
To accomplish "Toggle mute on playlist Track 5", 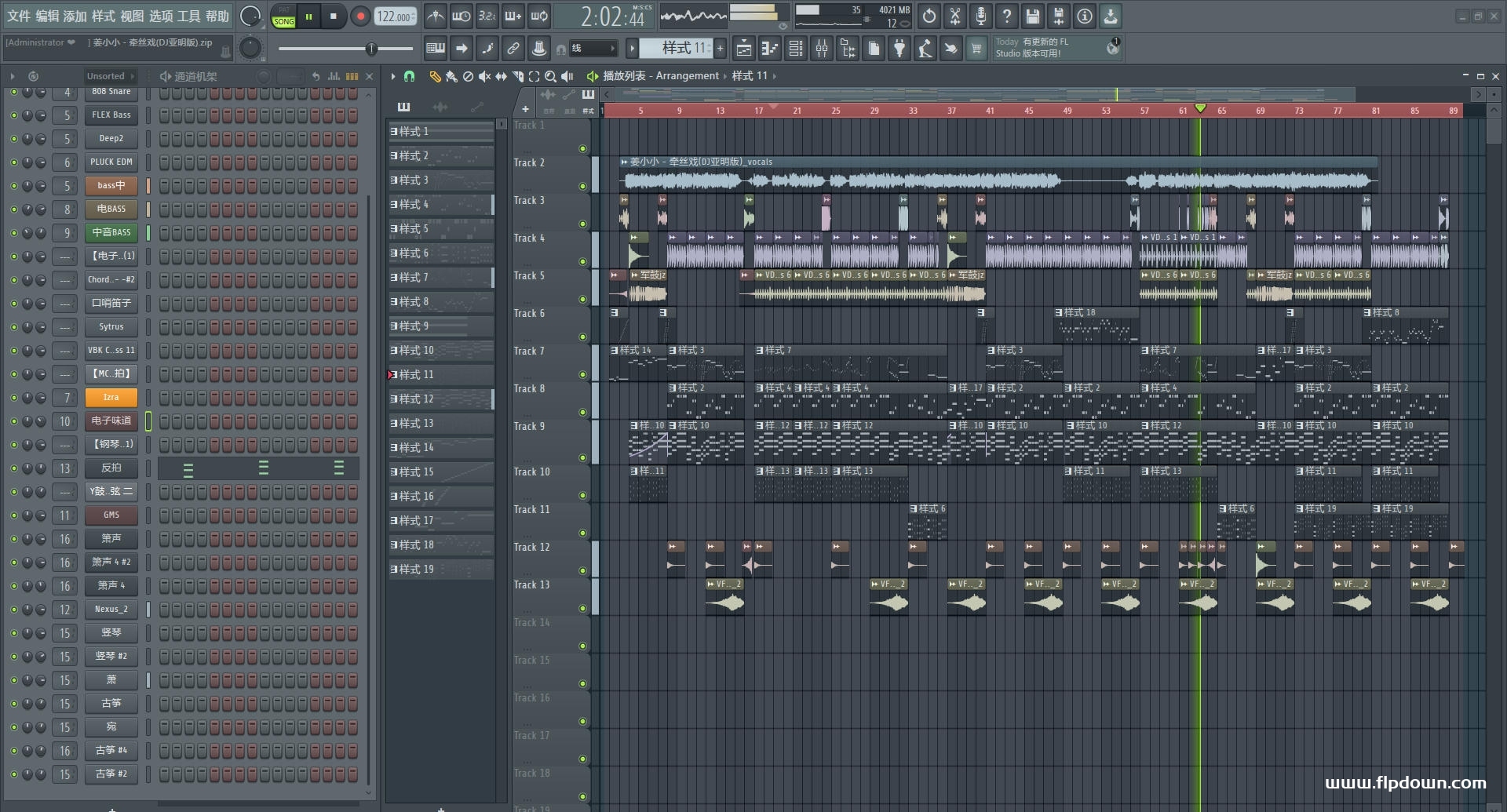I will point(582,299).
